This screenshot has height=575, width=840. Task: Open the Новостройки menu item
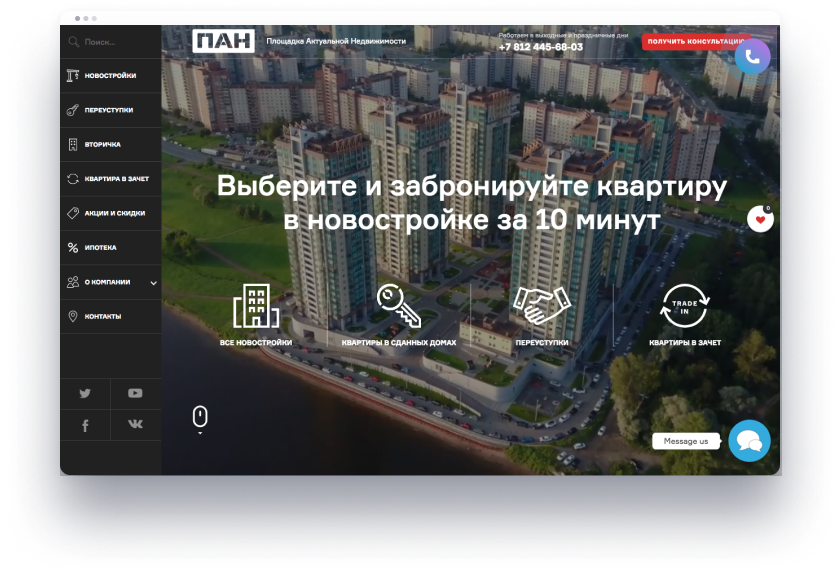tap(110, 76)
